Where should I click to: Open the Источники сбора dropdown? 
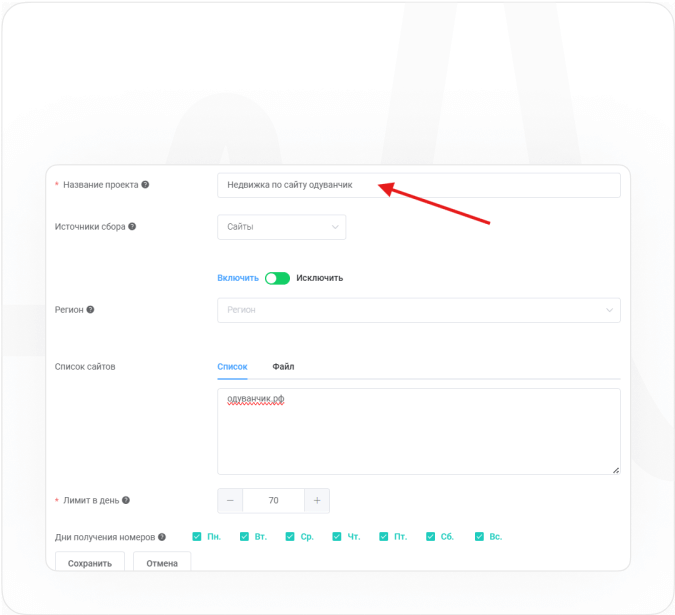(281, 227)
